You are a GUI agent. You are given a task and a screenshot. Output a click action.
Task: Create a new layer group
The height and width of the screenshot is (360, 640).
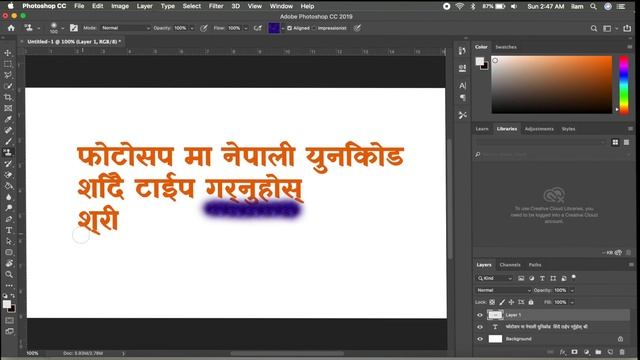(598, 352)
